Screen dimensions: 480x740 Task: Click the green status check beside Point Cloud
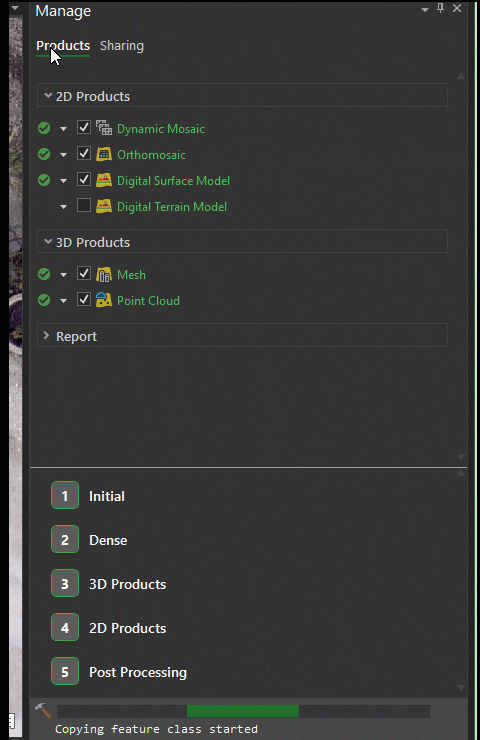point(44,300)
